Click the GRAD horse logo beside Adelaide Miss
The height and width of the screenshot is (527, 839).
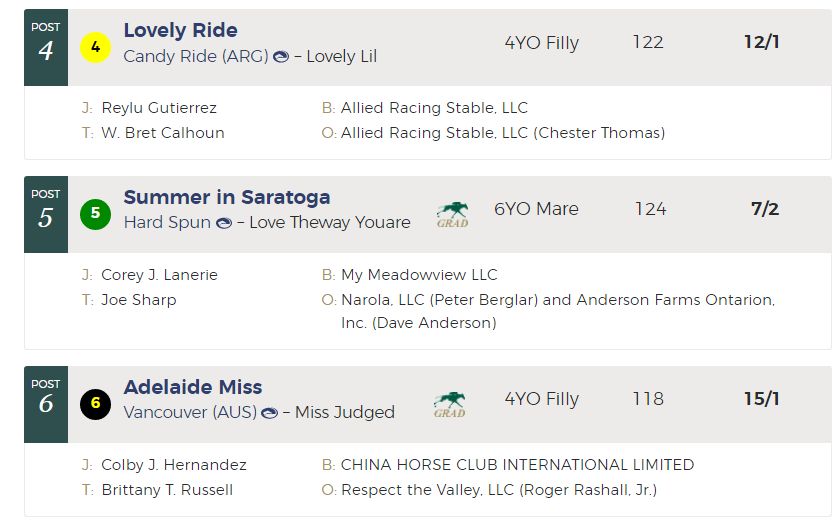point(449,405)
